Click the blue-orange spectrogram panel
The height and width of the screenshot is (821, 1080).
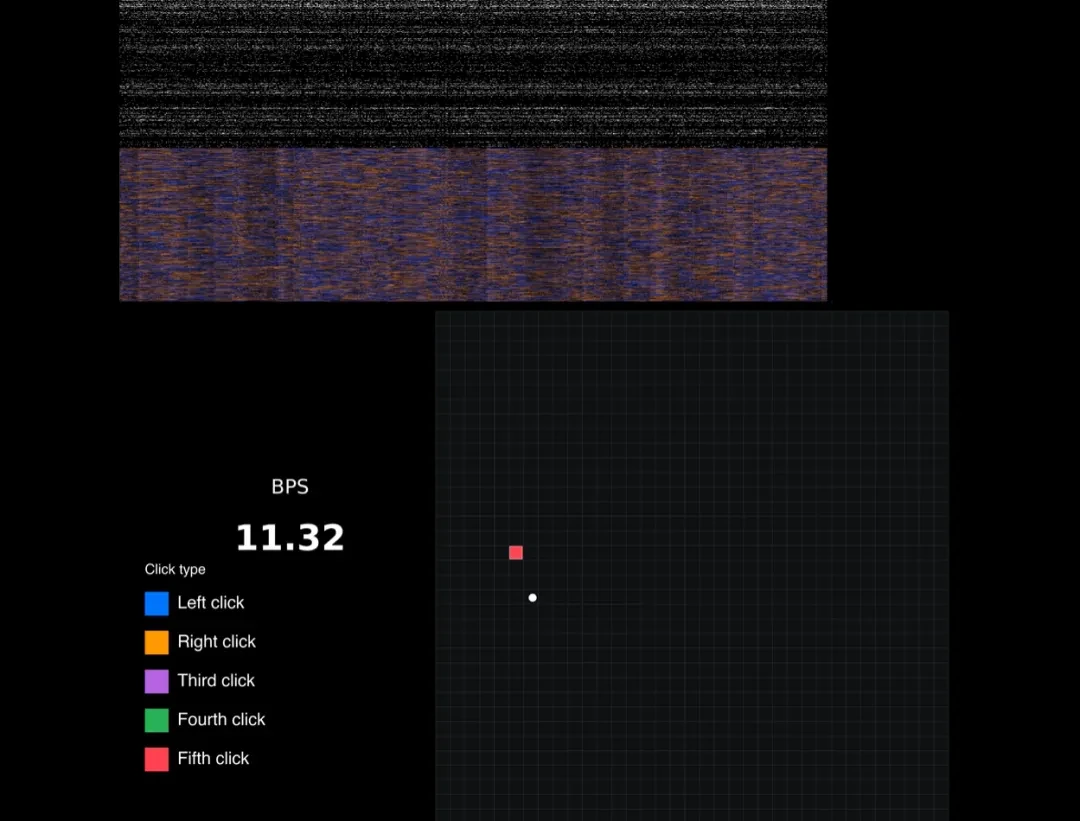pyautogui.click(x=473, y=225)
